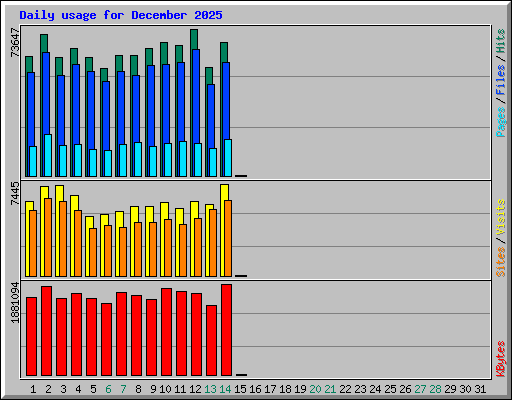This screenshot has width=512, height=400.
Task: Select weekend day 20 axis label
Action: pyautogui.click(x=315, y=389)
